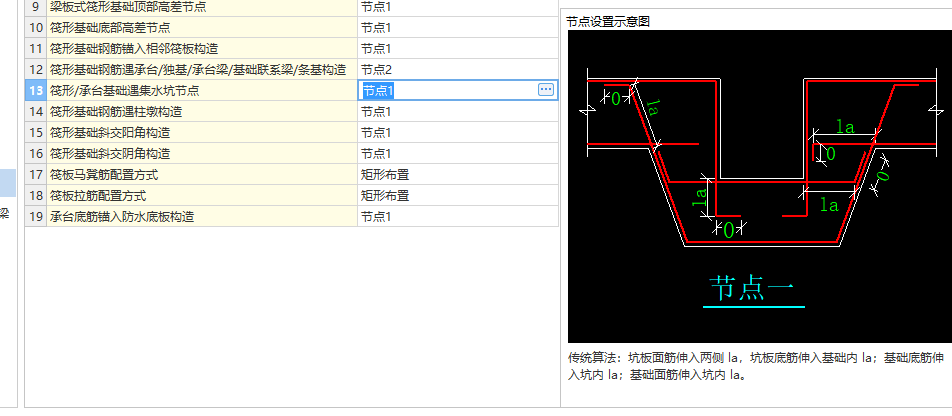952x416 pixels.
Task: Open node picker via the ellipsis button
Action: point(546,90)
